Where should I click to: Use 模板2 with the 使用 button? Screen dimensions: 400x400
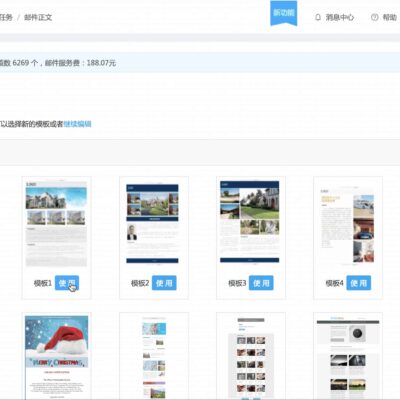[x=164, y=283]
